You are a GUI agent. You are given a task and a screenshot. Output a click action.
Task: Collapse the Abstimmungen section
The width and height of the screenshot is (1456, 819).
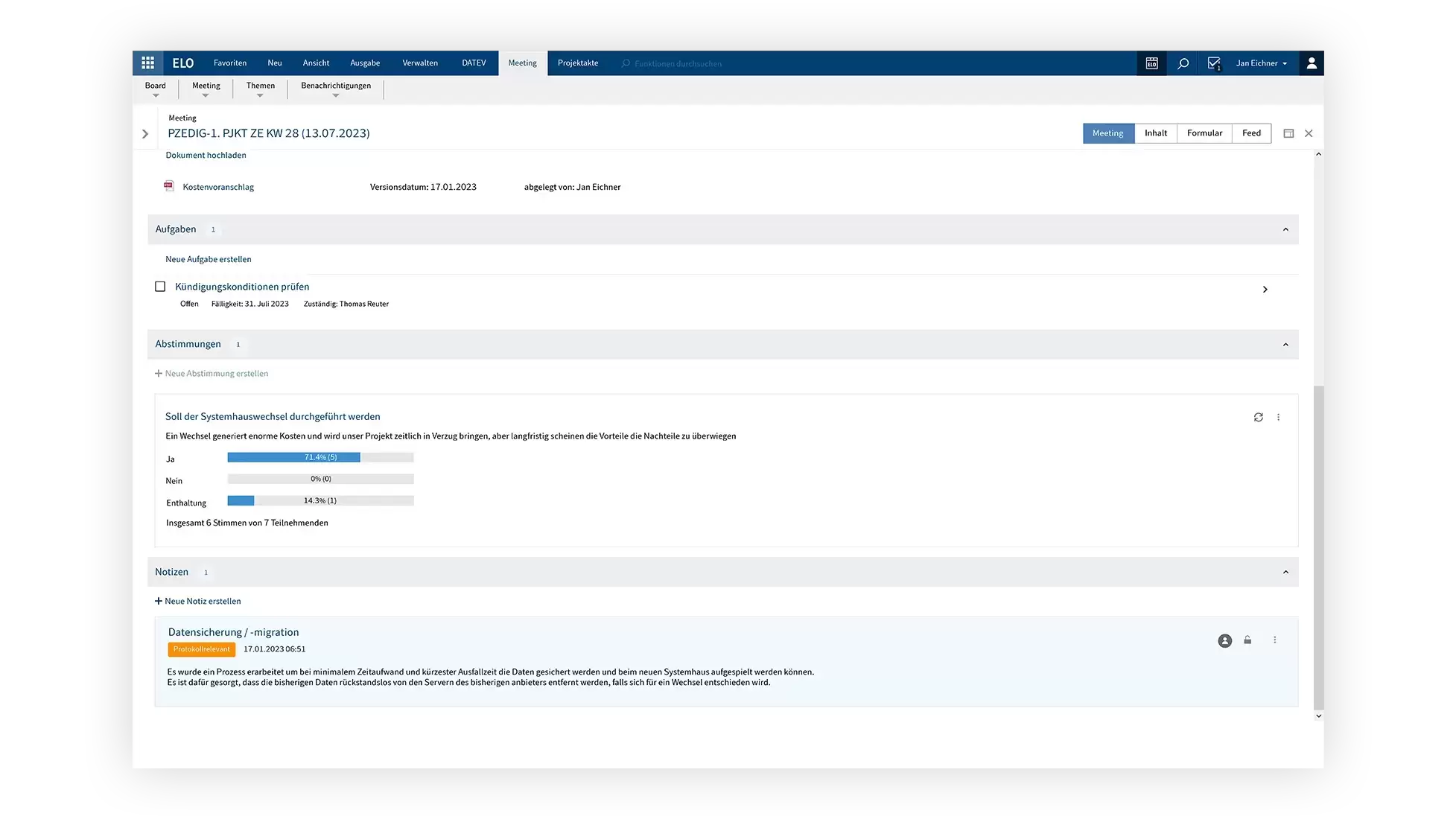(1285, 345)
